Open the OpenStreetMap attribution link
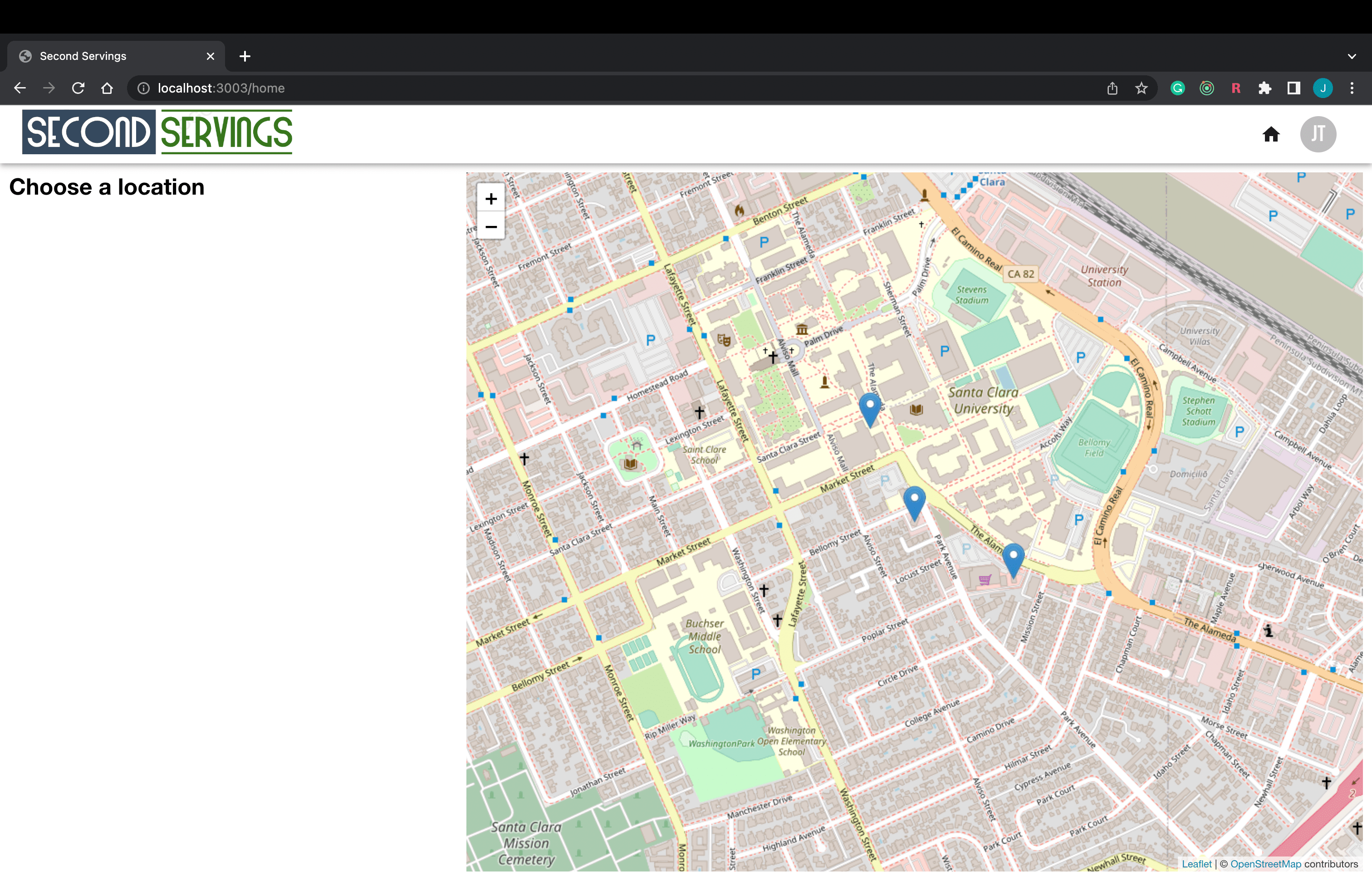 (1265, 864)
